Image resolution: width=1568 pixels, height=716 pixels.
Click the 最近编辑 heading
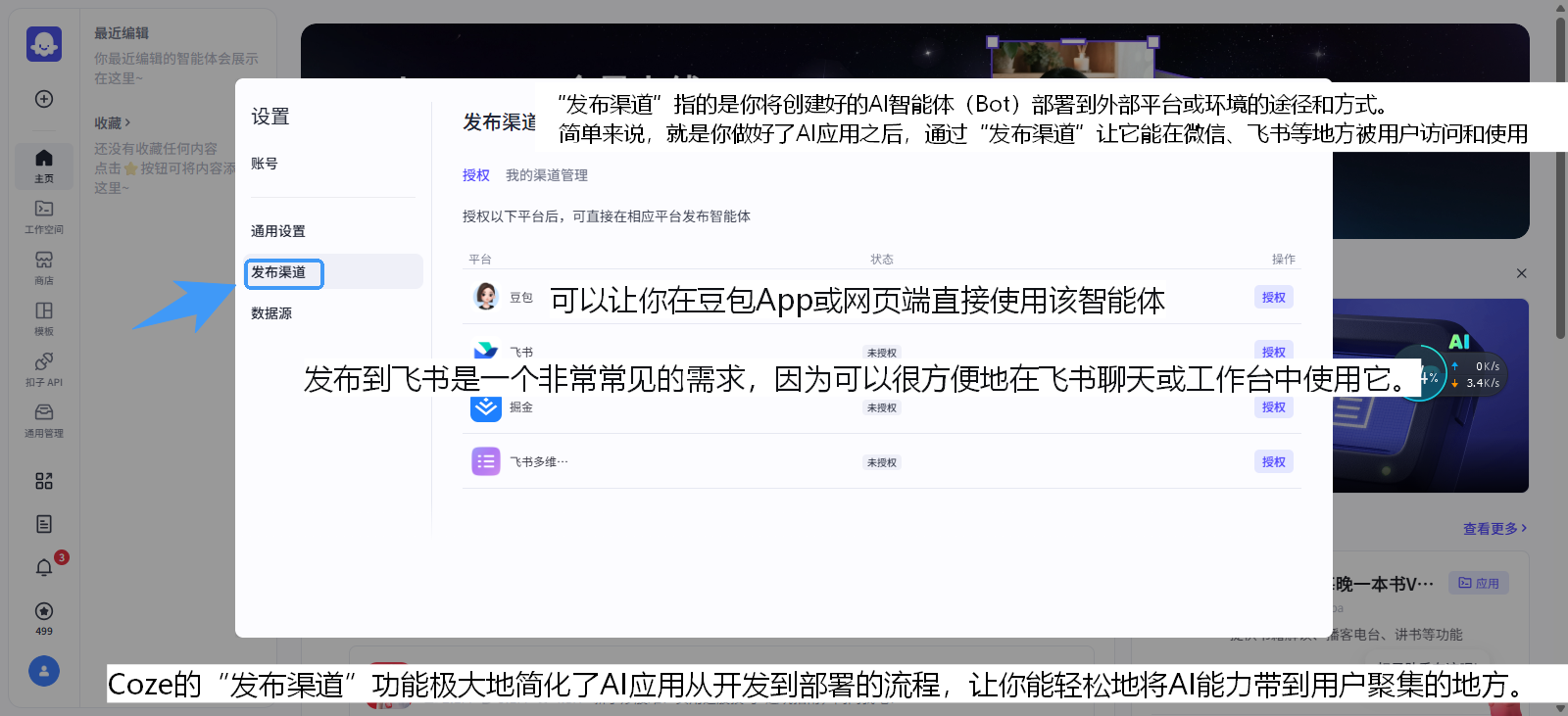(122, 33)
